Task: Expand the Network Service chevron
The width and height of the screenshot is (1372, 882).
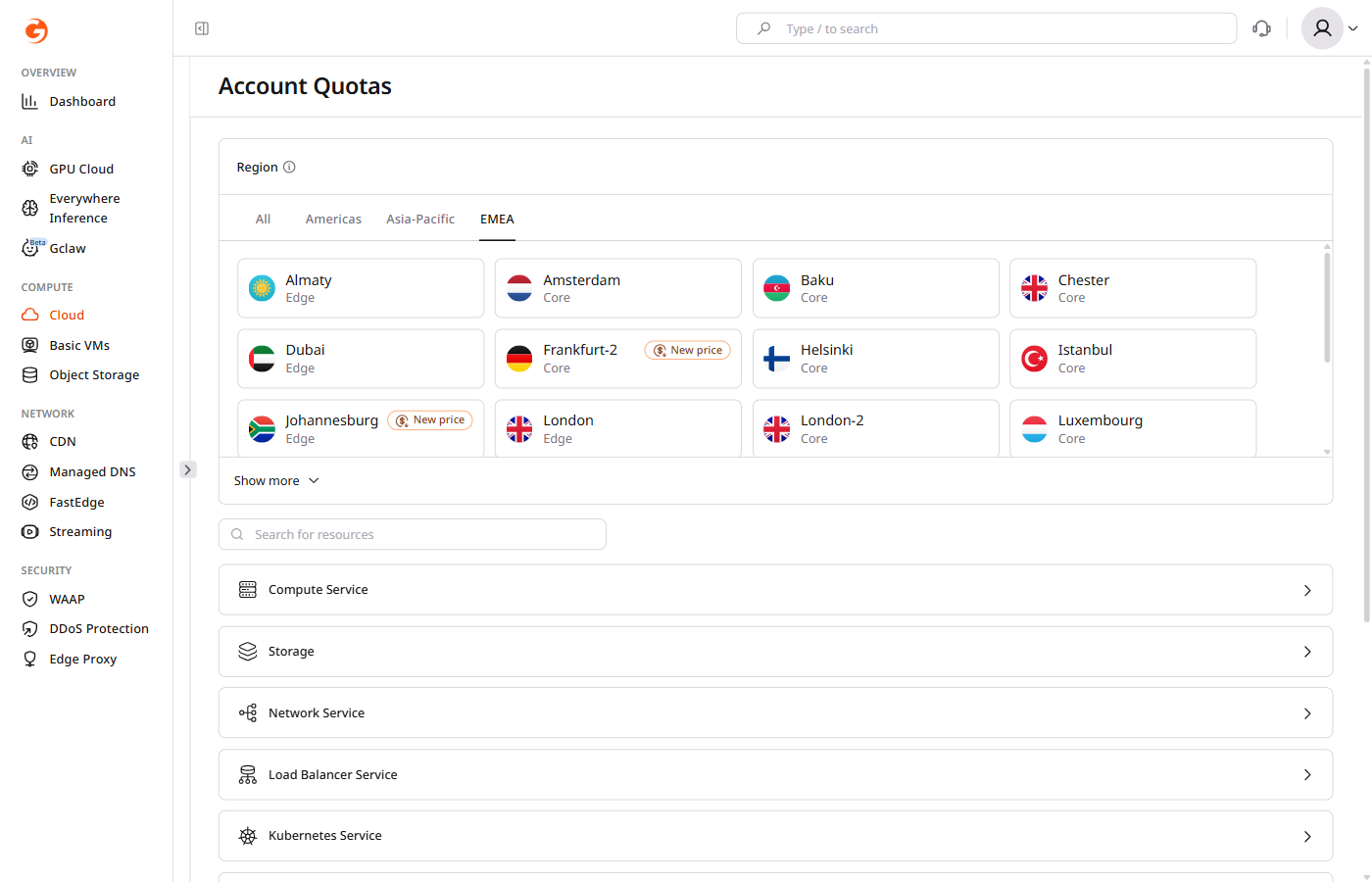Action: pos(1307,713)
